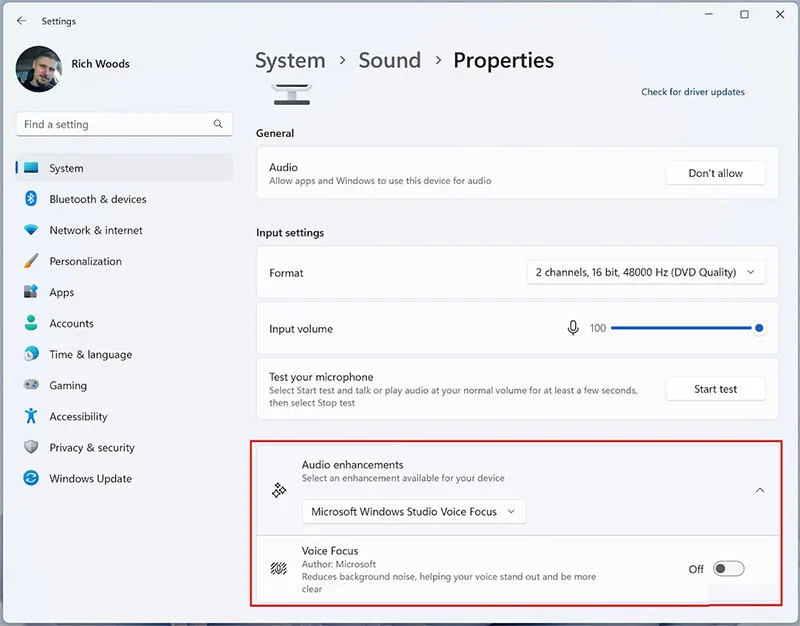Click the Start test button

coord(715,389)
